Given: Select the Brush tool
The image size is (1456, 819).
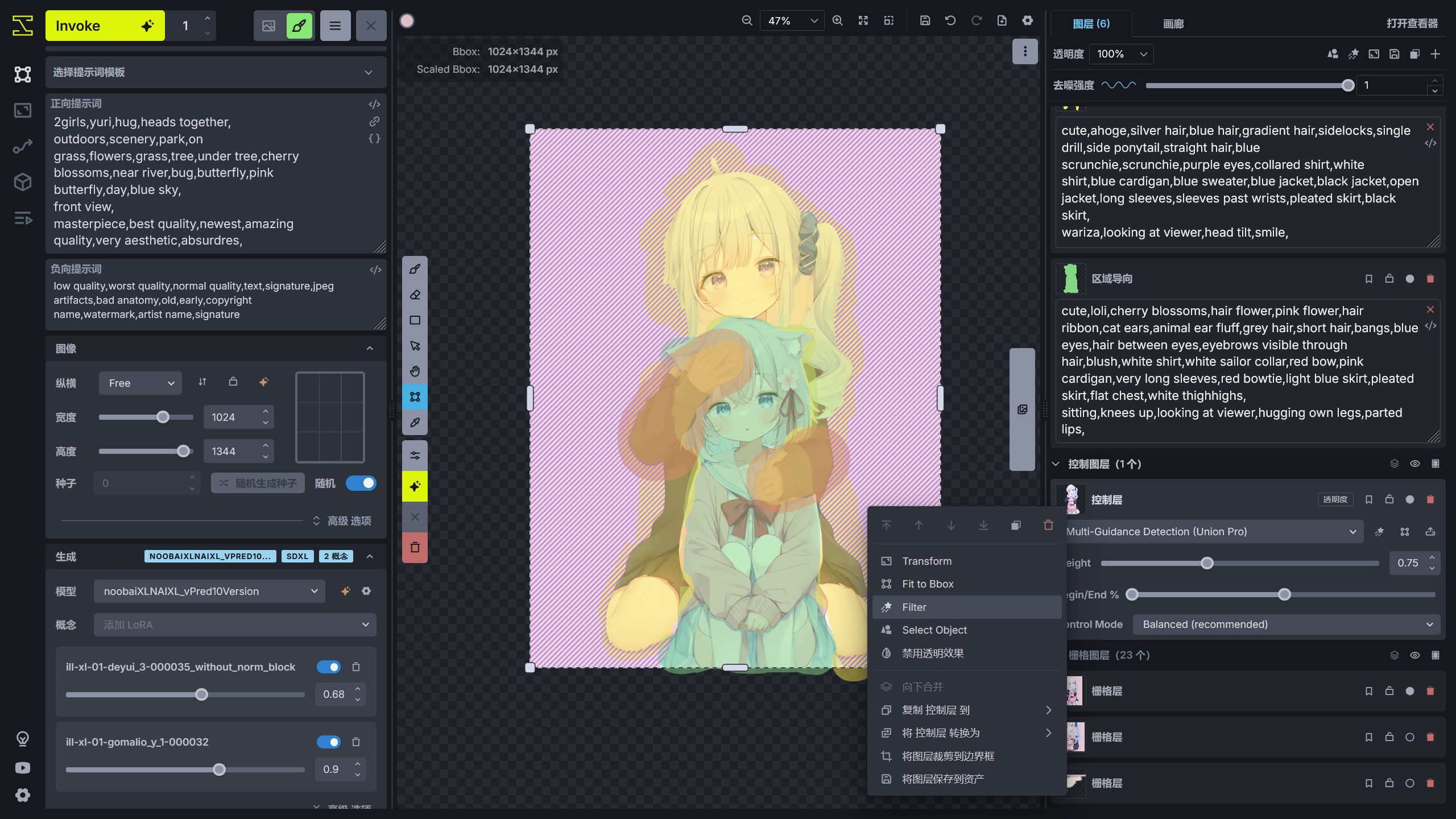Looking at the screenshot, I should (415, 268).
